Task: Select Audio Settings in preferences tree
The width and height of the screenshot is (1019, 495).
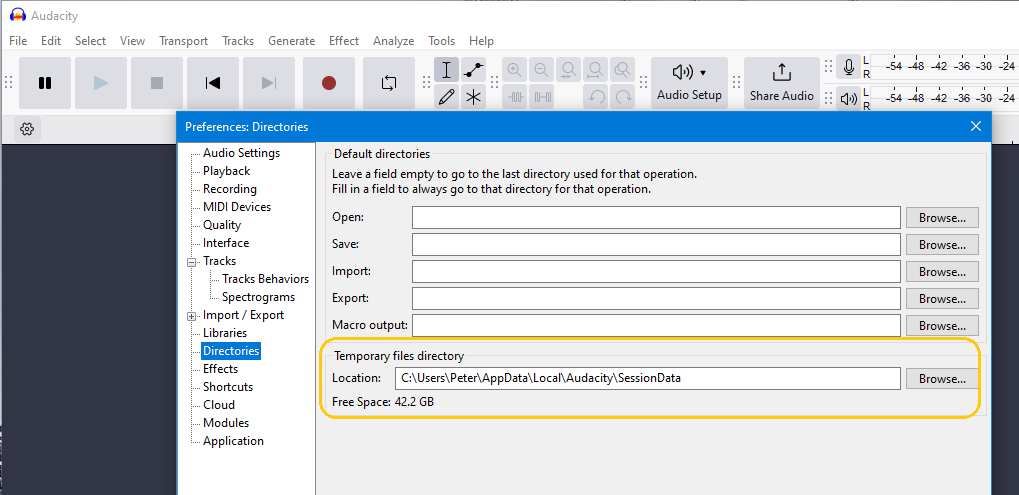Action: pyautogui.click(x=241, y=153)
